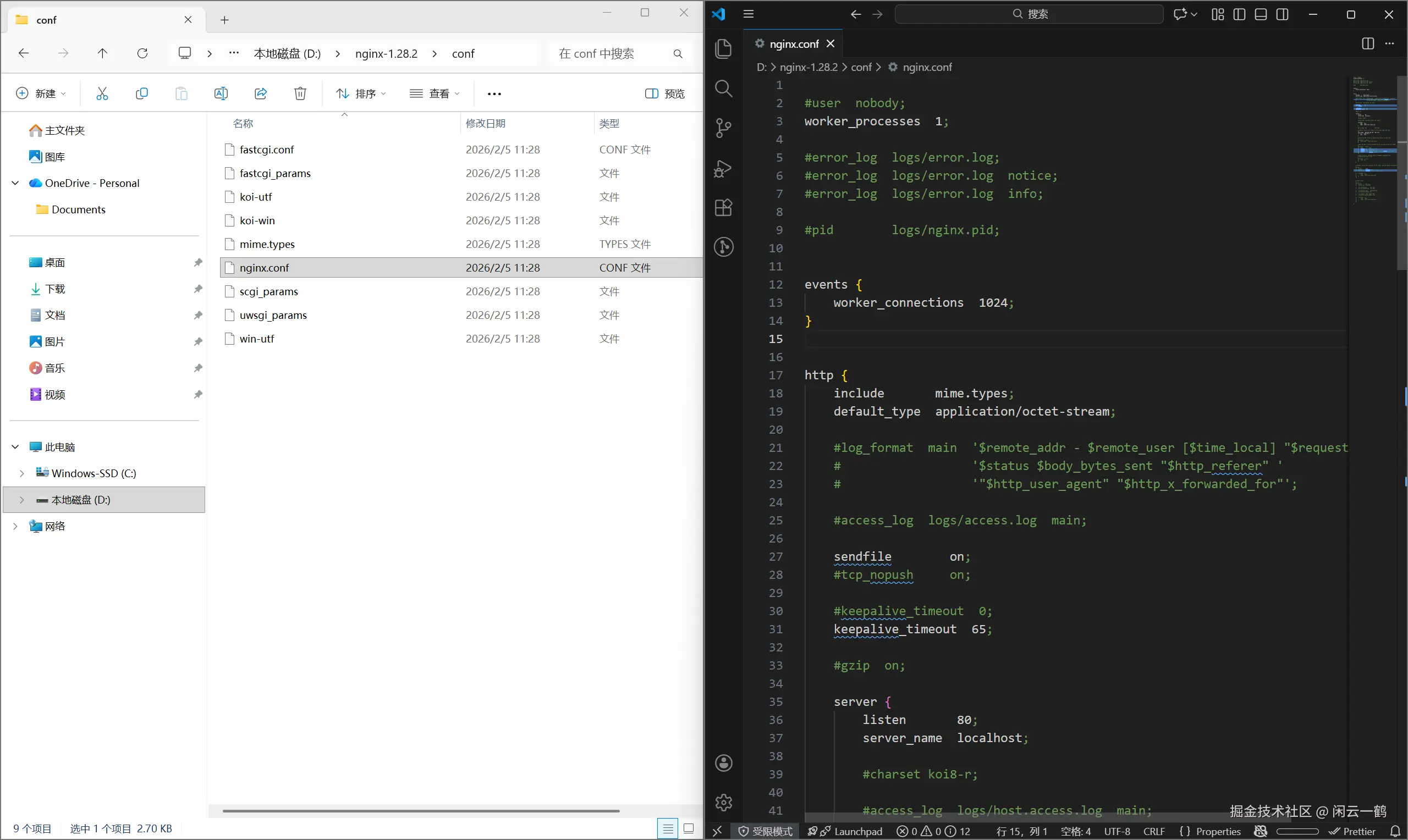Click CRLF line ending status item
The image size is (1408, 840).
click(1154, 831)
